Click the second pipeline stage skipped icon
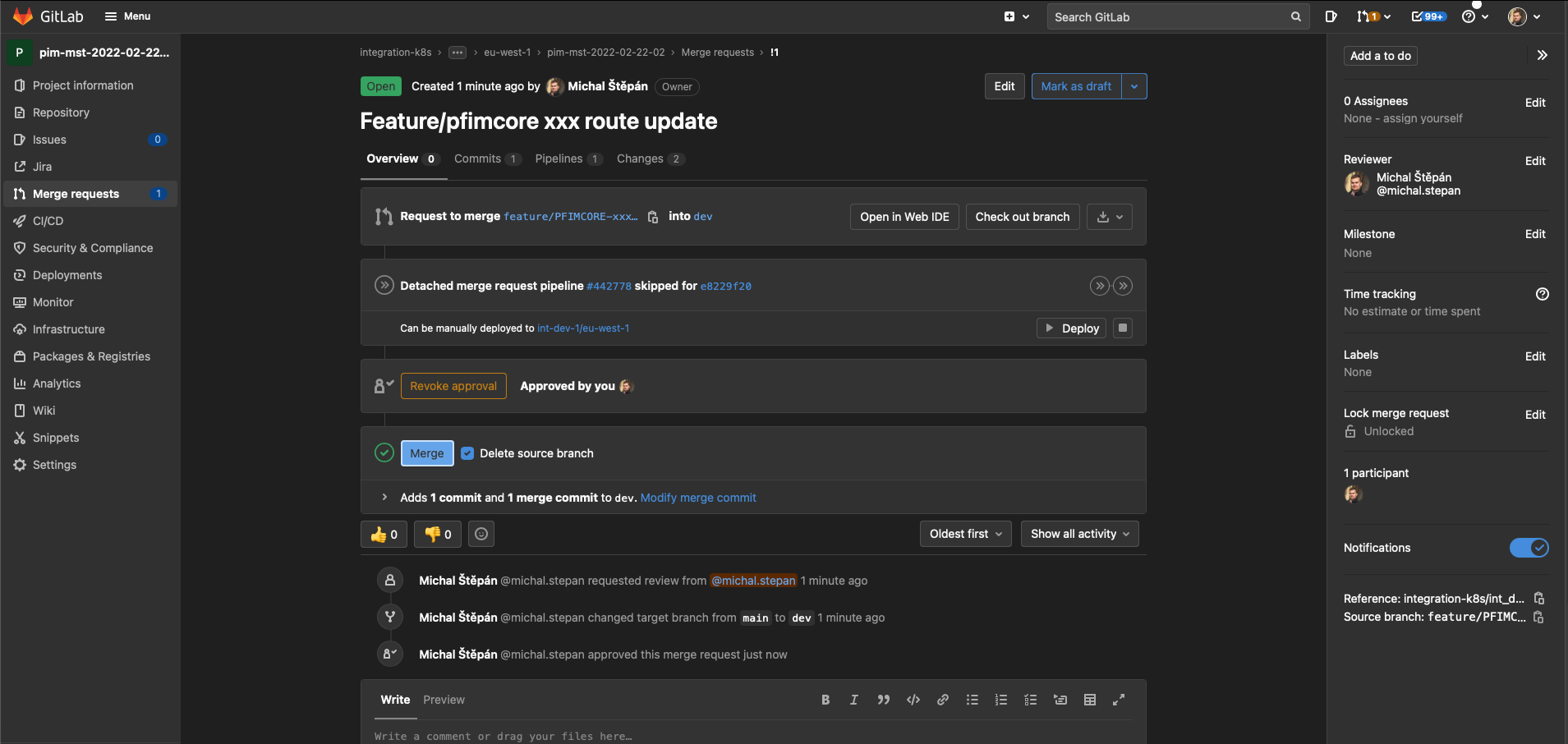 pos(1123,286)
